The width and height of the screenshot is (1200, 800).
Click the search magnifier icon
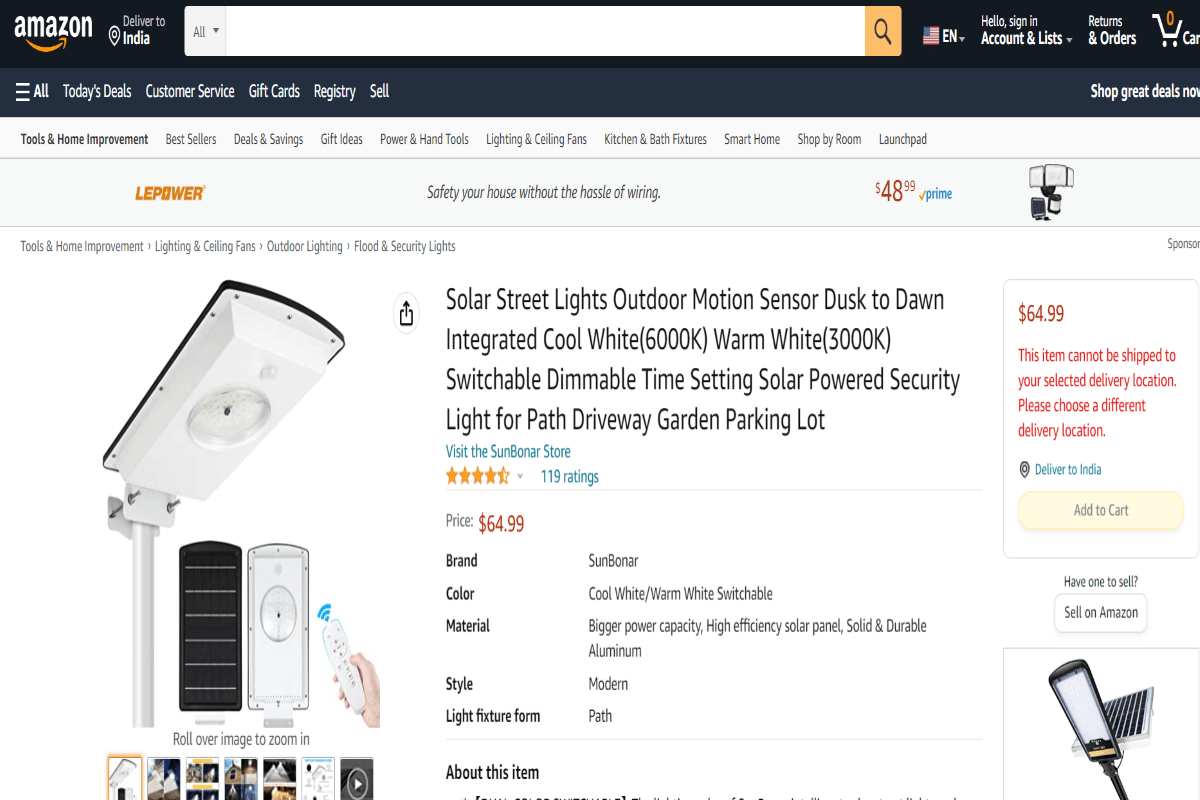882,30
